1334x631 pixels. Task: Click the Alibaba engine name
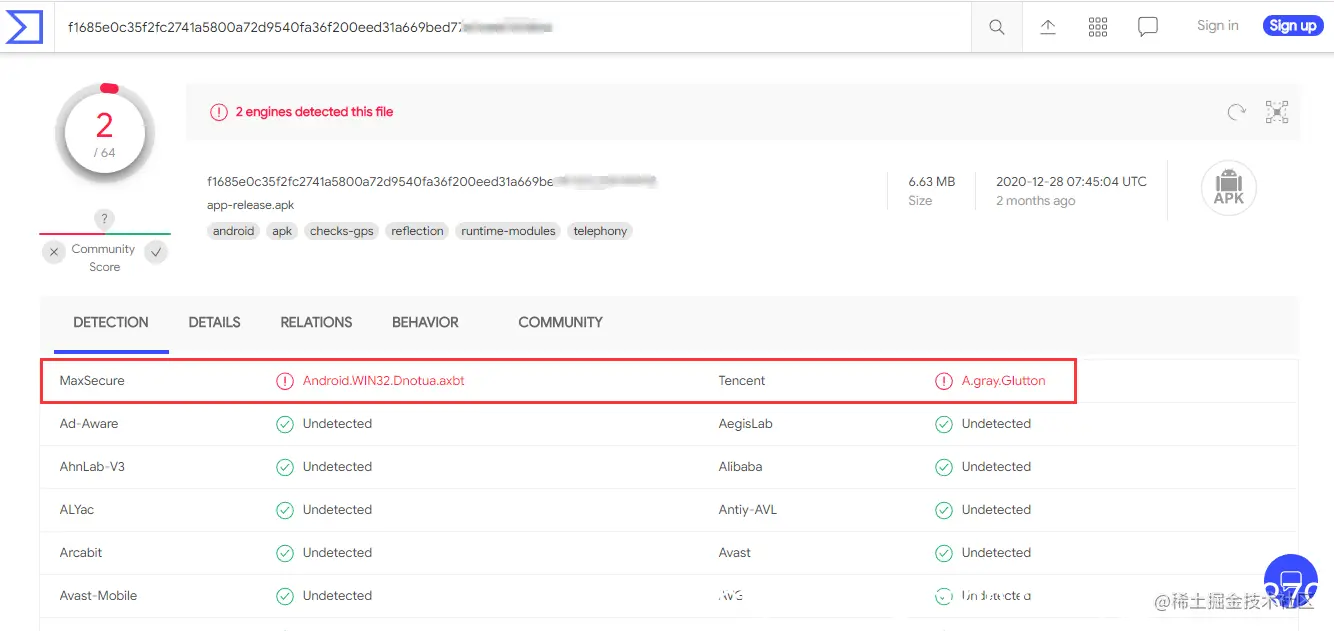click(740, 467)
